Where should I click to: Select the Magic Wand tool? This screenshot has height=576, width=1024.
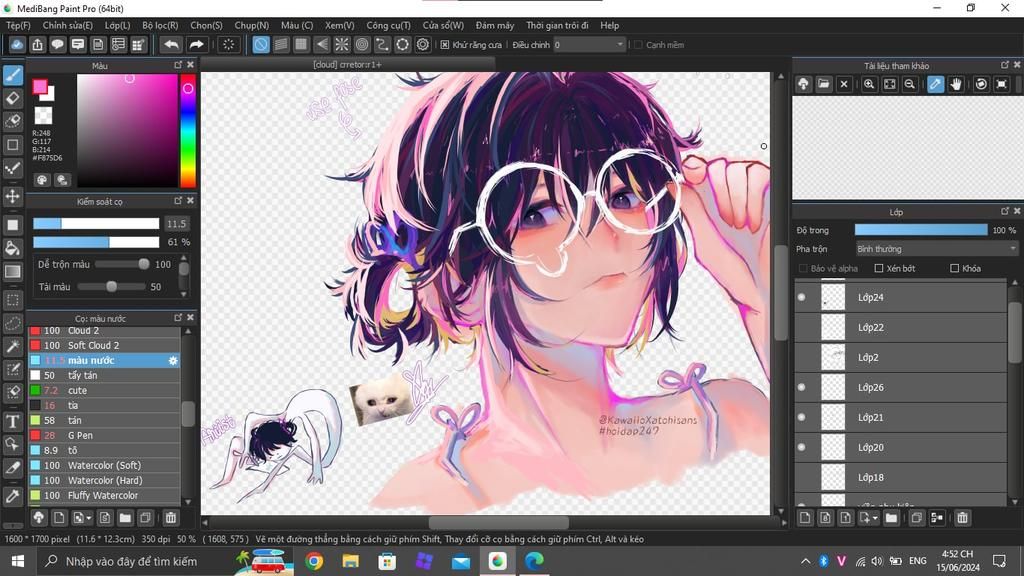(x=12, y=347)
